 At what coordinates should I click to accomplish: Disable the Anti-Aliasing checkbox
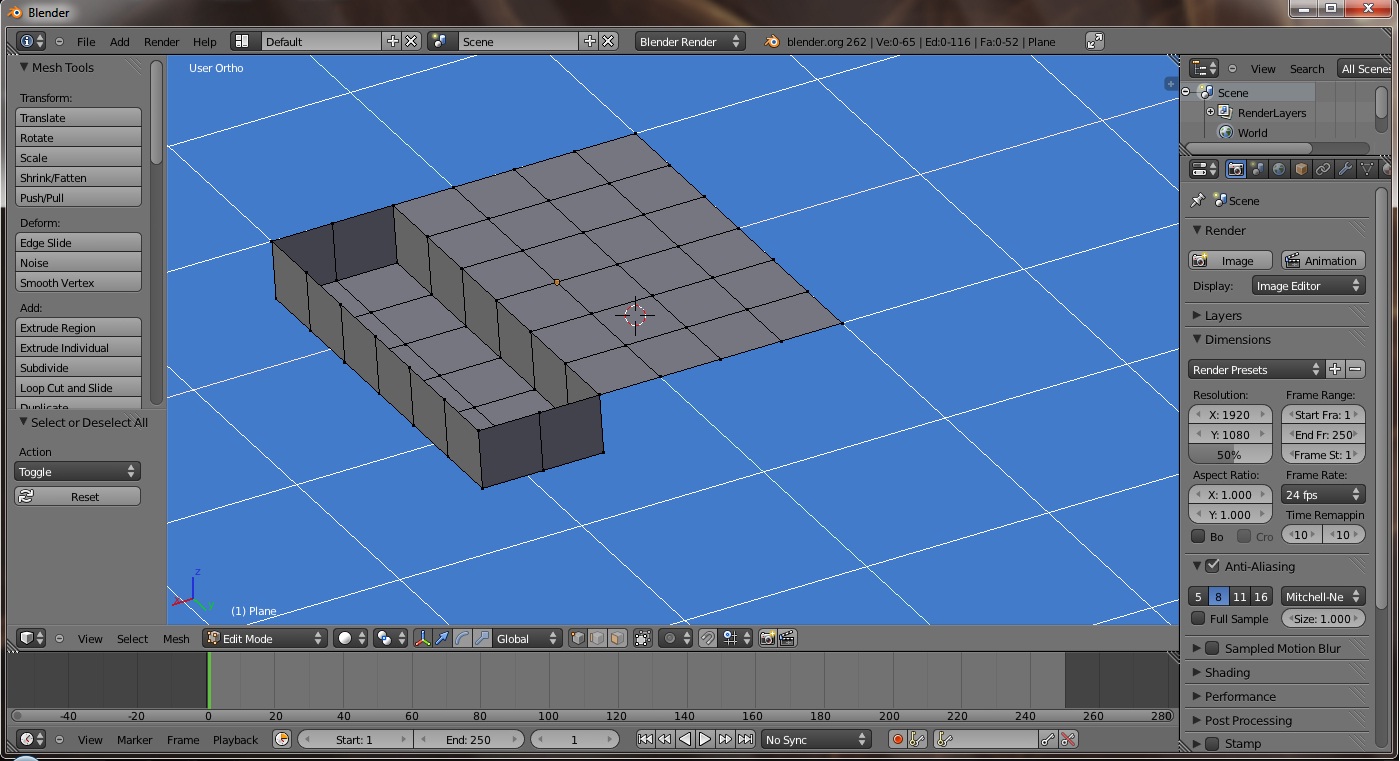(1213, 566)
